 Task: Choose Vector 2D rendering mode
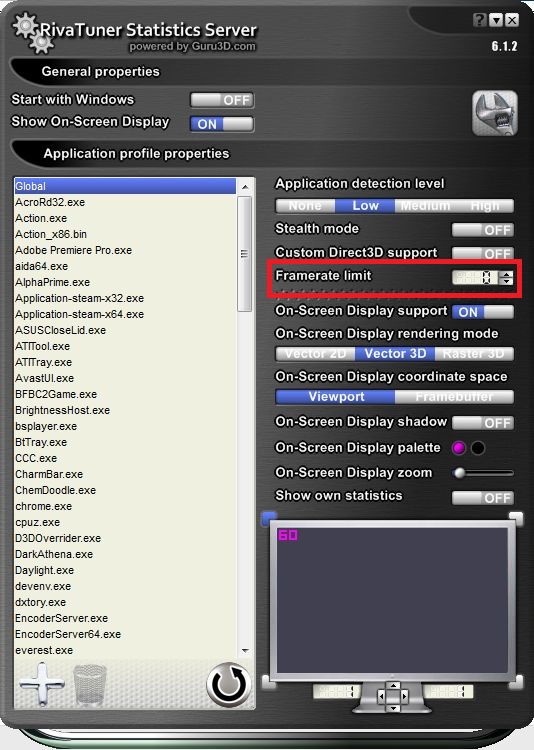point(315,353)
